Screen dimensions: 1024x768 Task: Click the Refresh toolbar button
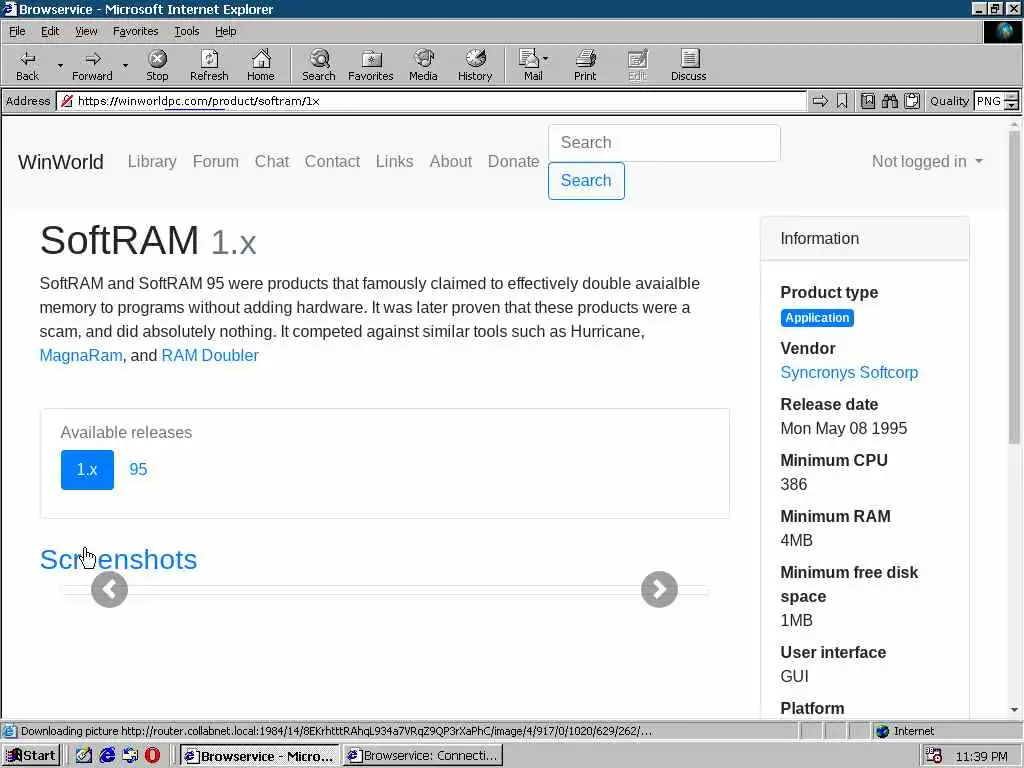tap(209, 65)
